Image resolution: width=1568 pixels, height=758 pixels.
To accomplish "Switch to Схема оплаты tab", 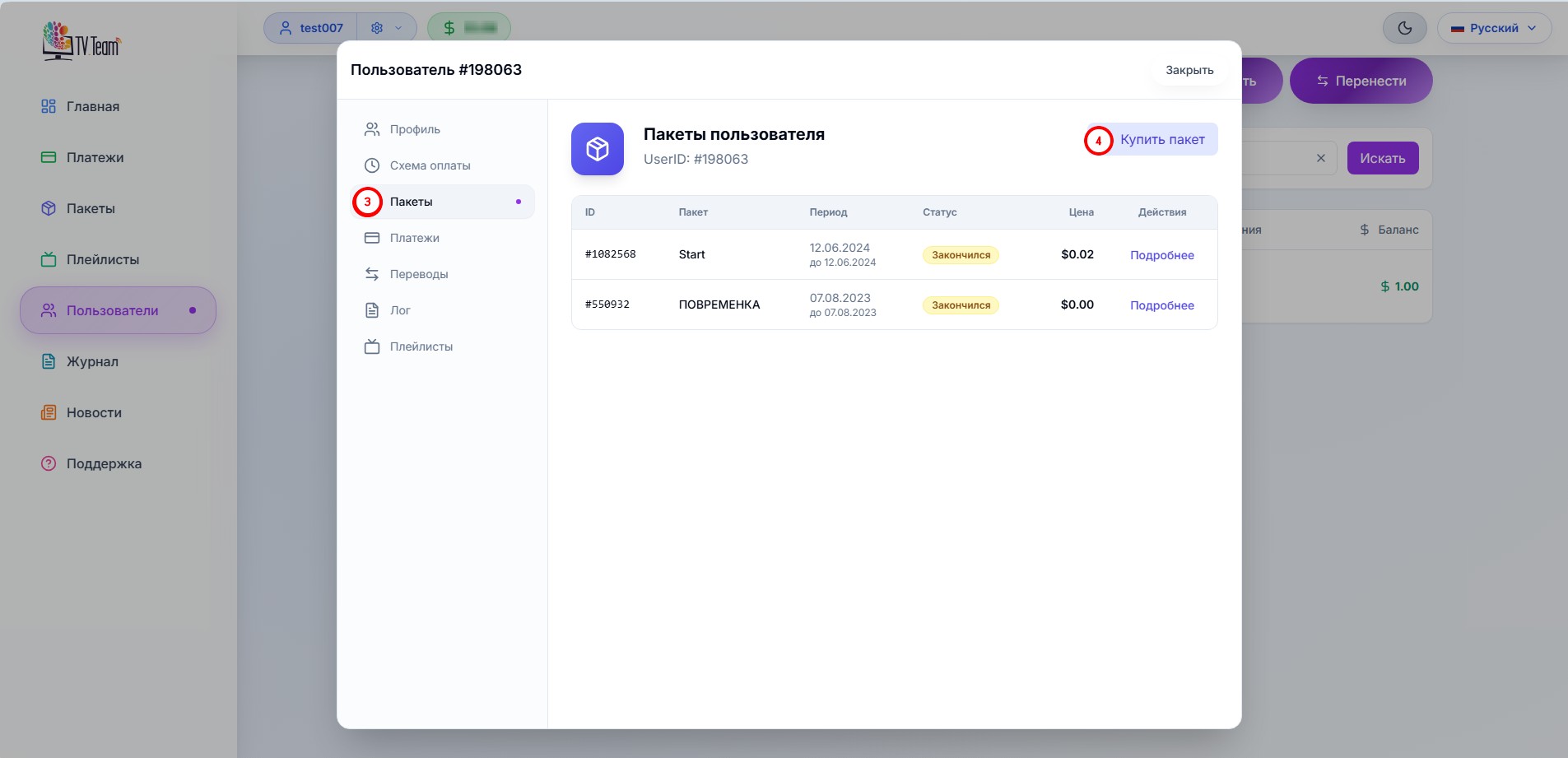I will 430,165.
